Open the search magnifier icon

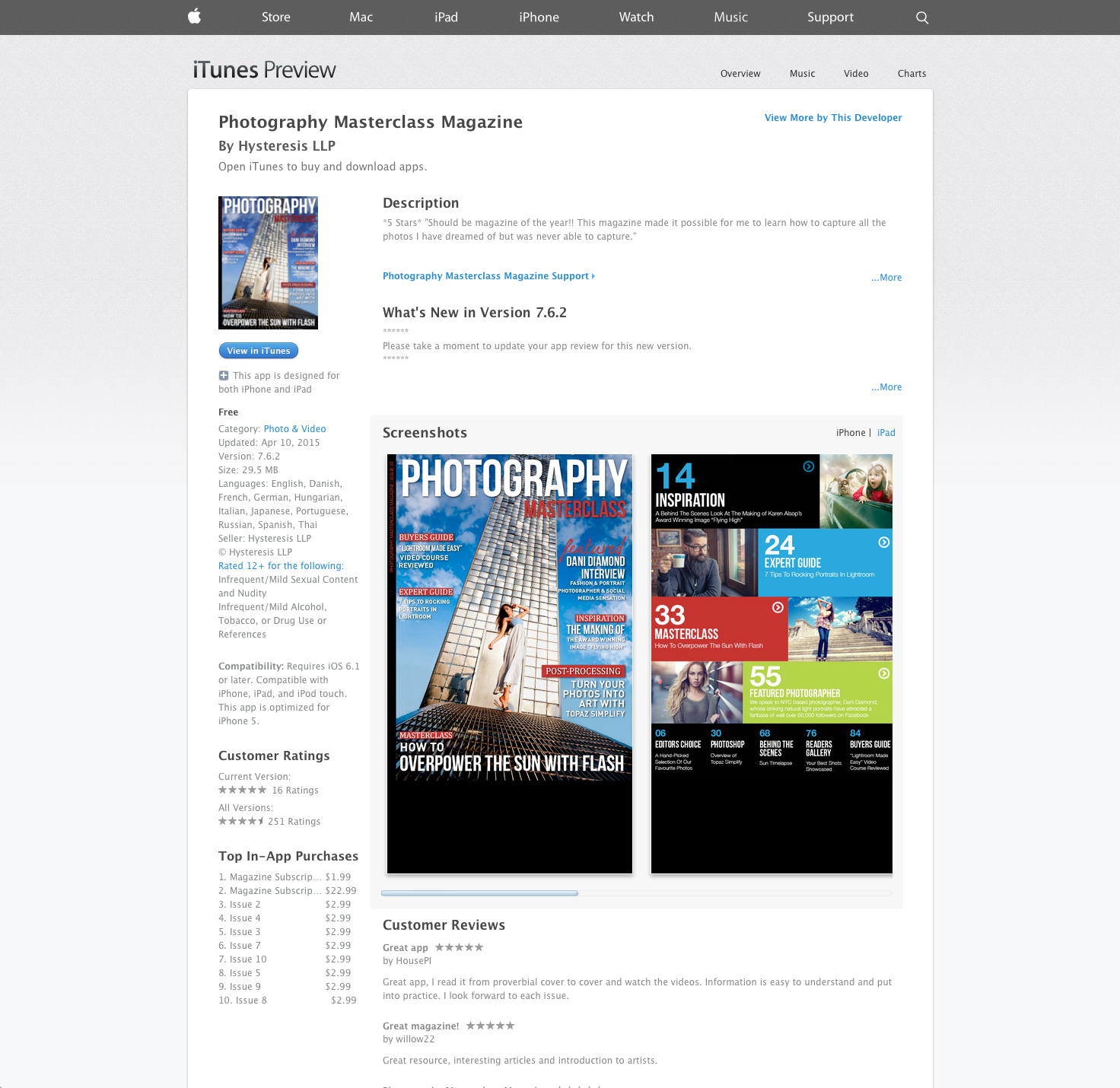click(922, 17)
